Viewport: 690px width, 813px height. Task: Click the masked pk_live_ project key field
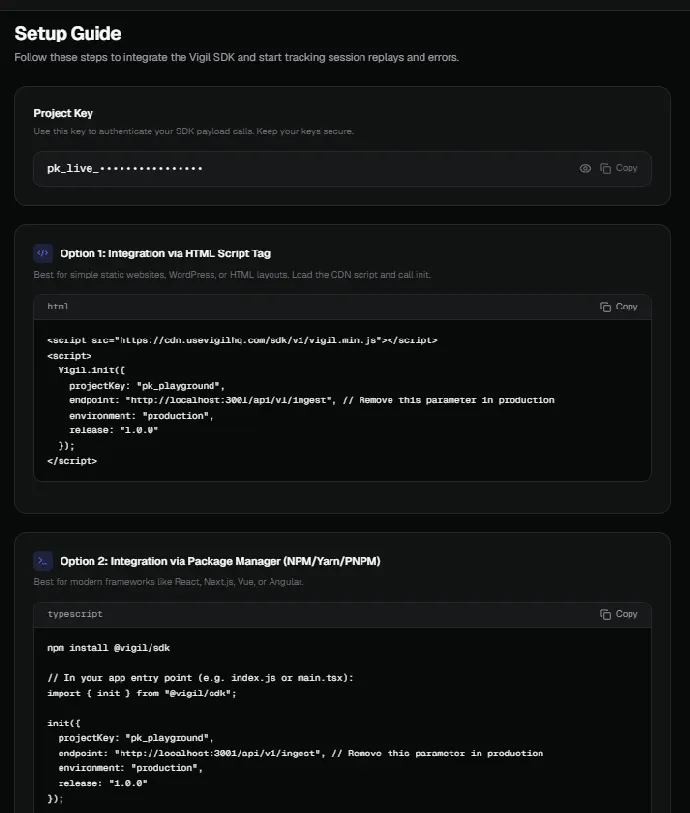click(x=342, y=169)
